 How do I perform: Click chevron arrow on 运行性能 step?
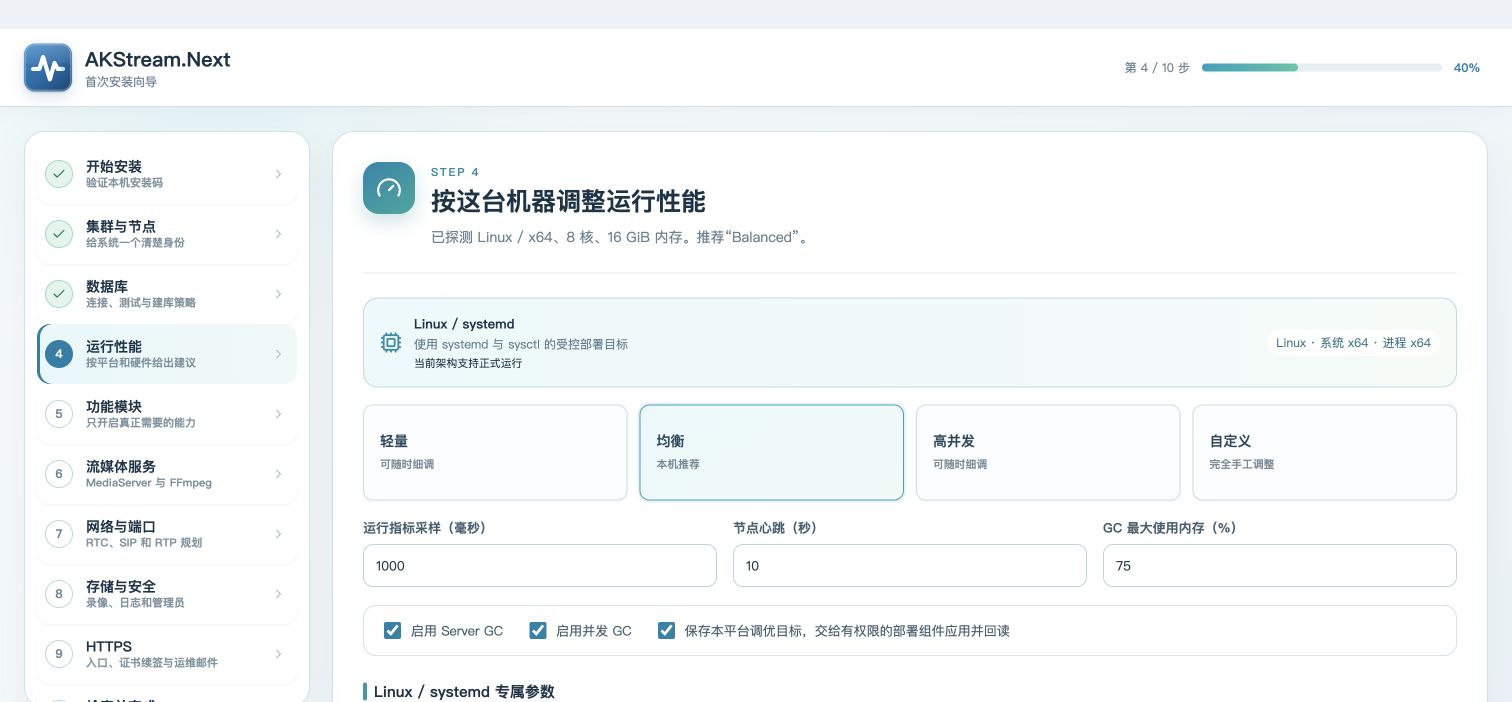tap(278, 354)
